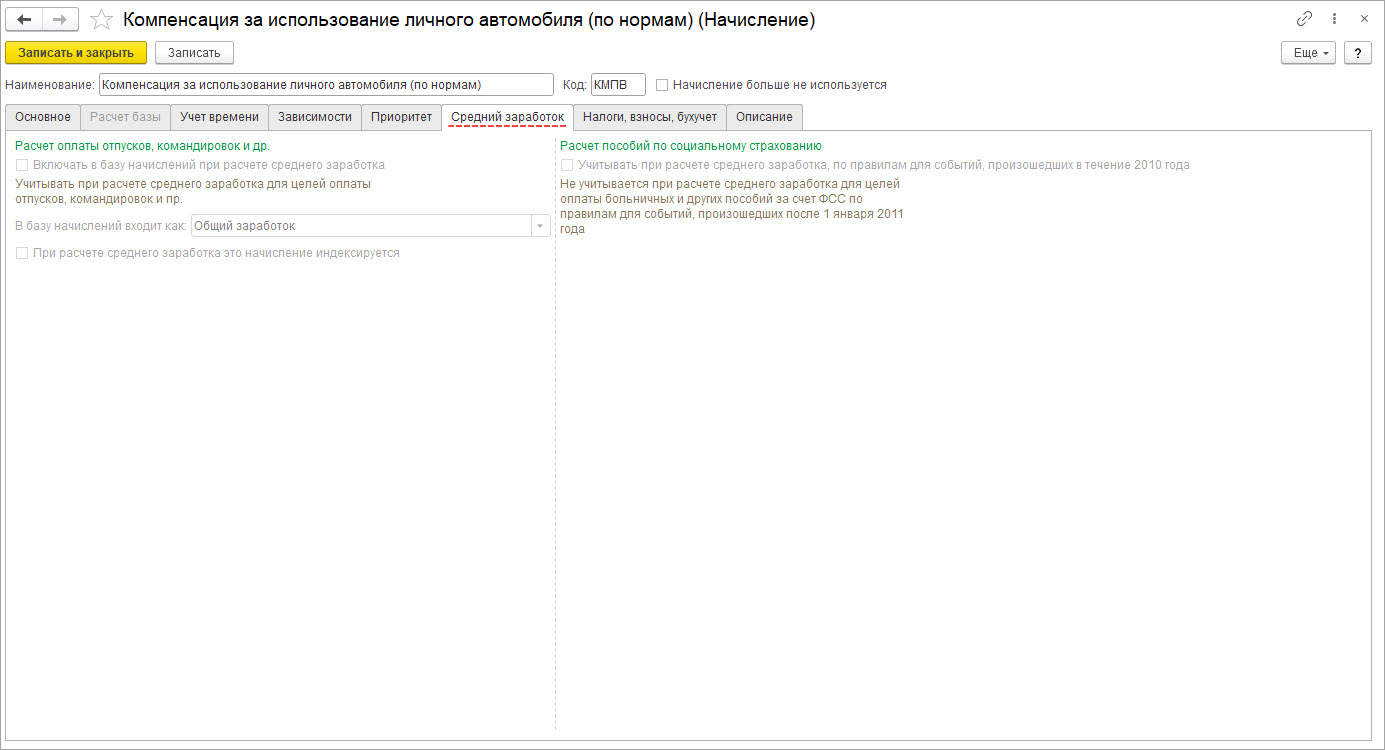Image resolution: width=1385 pixels, height=750 pixels.
Task: Toggle Учитывать при расчете 2010 года checkbox
Action: point(567,165)
